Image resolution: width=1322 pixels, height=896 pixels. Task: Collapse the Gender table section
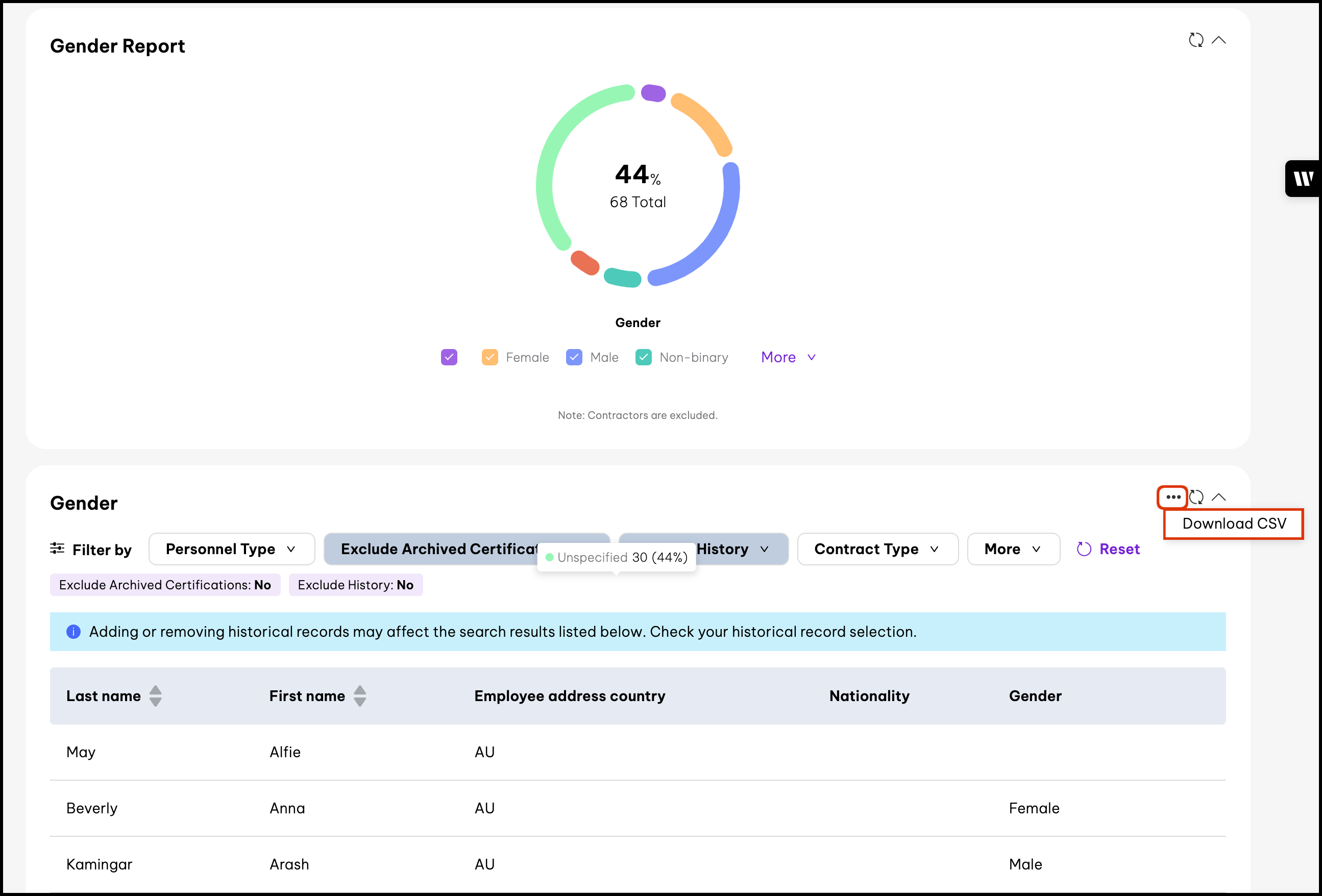[1218, 497]
